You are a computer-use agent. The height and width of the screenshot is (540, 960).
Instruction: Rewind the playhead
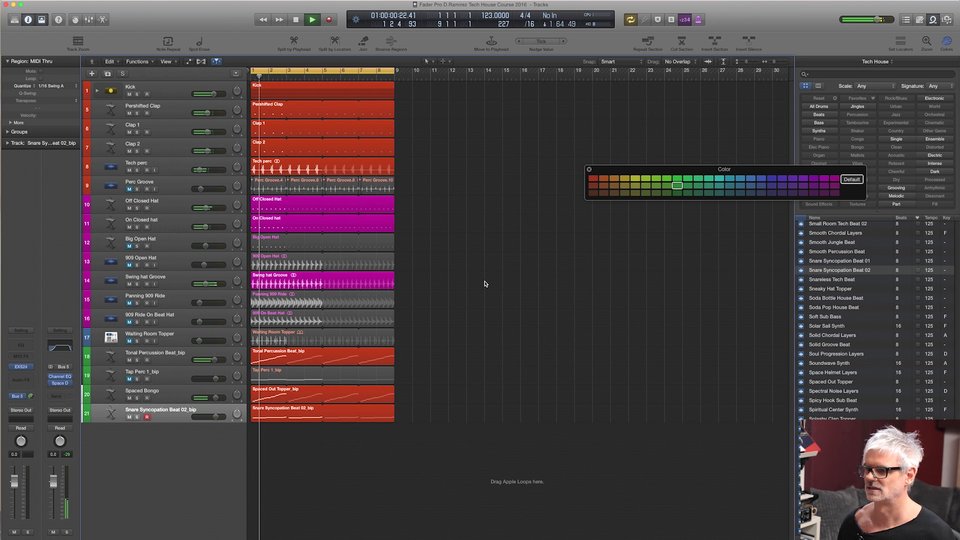click(263, 20)
